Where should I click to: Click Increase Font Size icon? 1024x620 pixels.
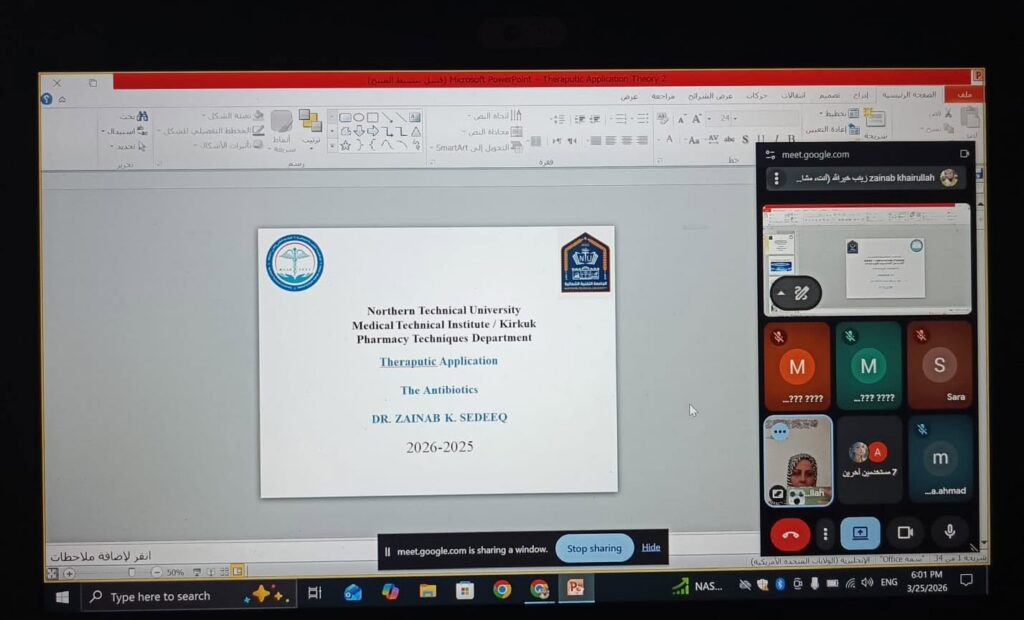pyautogui.click(x=697, y=119)
